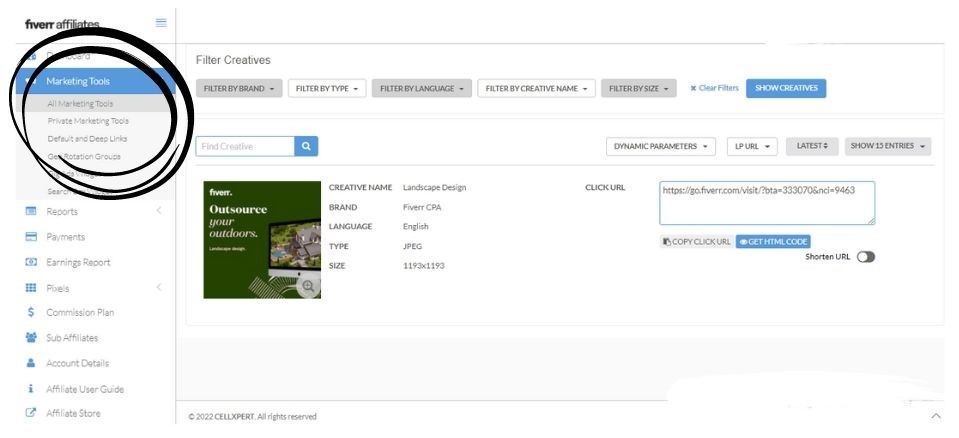Open the Filter By Creative Name dropdown
The image size is (959, 438).
tap(536, 88)
